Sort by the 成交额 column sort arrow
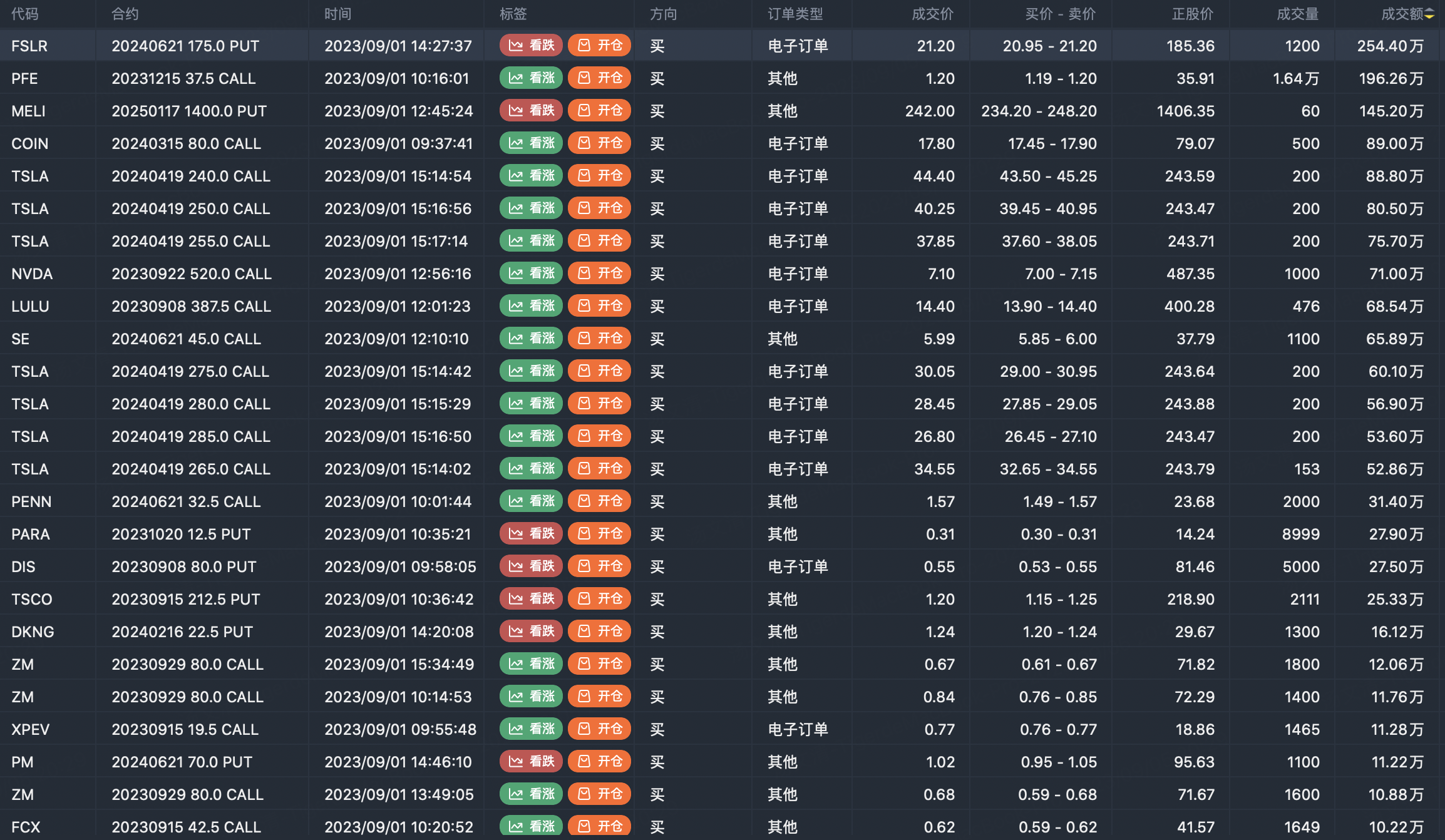The width and height of the screenshot is (1445, 840). coord(1429,14)
